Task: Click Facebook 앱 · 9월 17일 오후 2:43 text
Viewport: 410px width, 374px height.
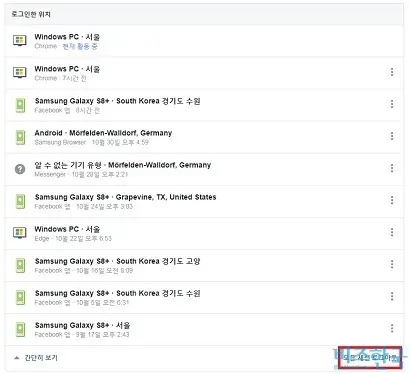Action: tap(82, 334)
